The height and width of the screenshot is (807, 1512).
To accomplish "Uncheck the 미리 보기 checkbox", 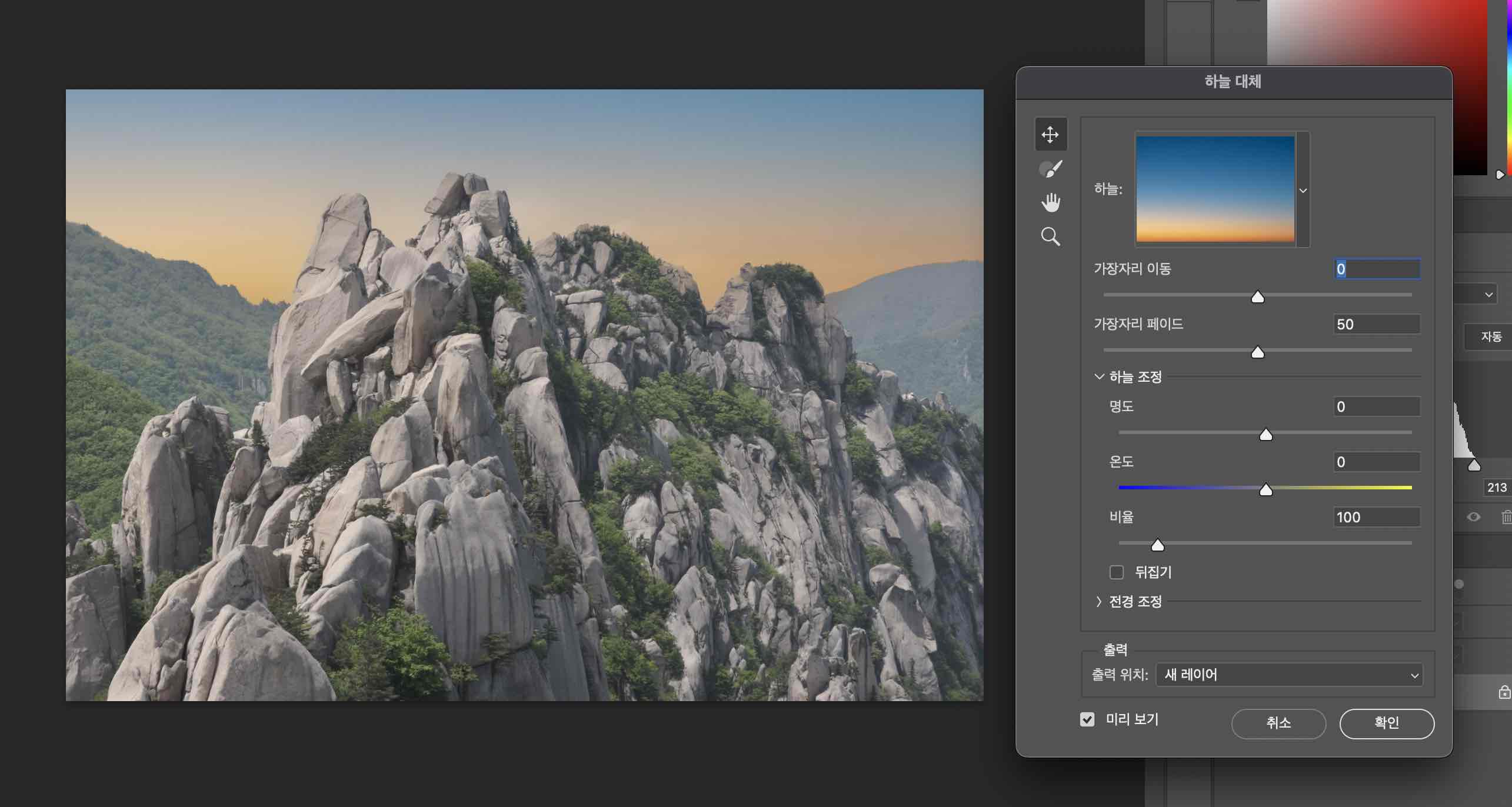I will click(x=1087, y=719).
